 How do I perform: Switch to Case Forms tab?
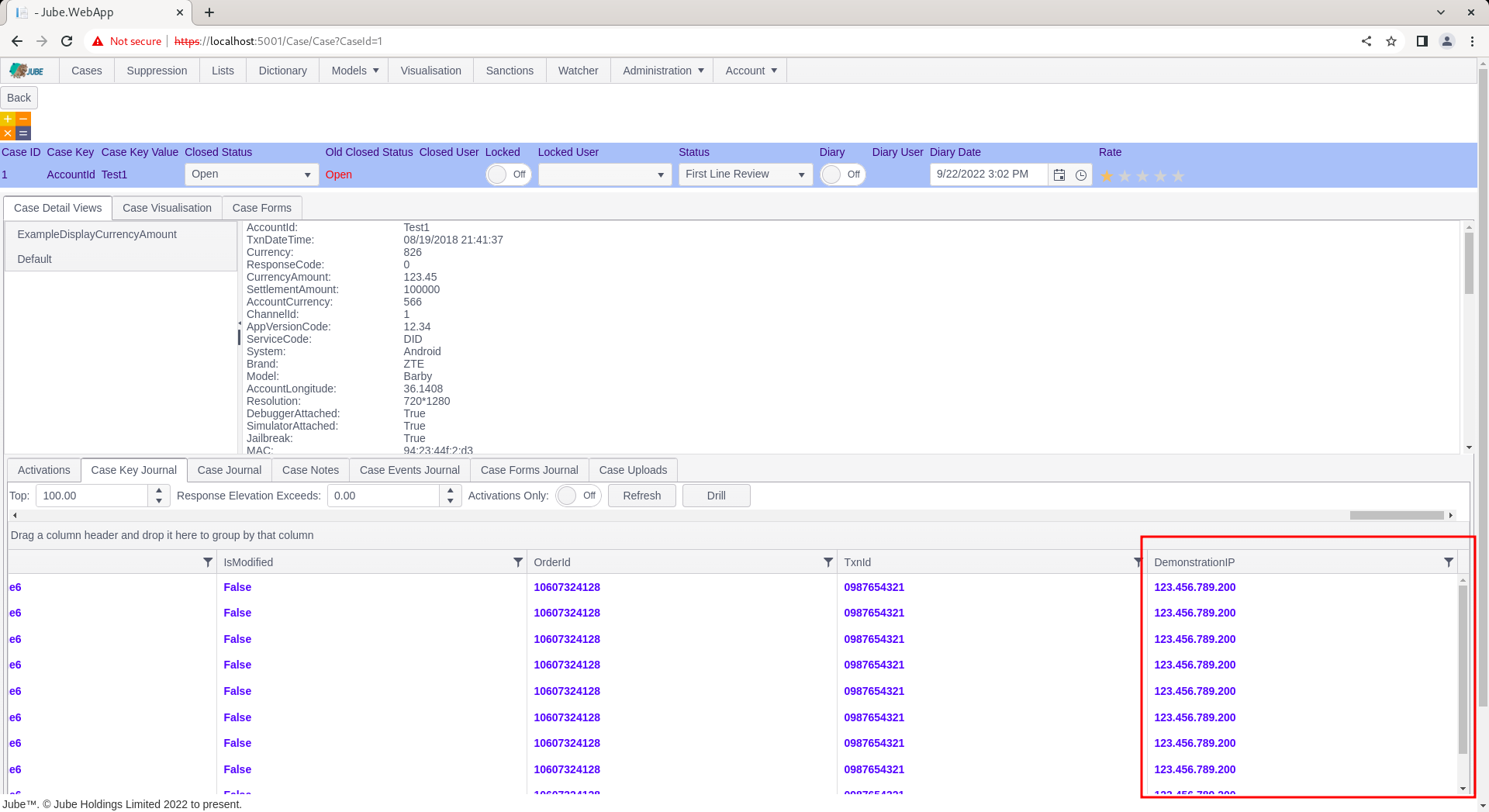click(262, 208)
